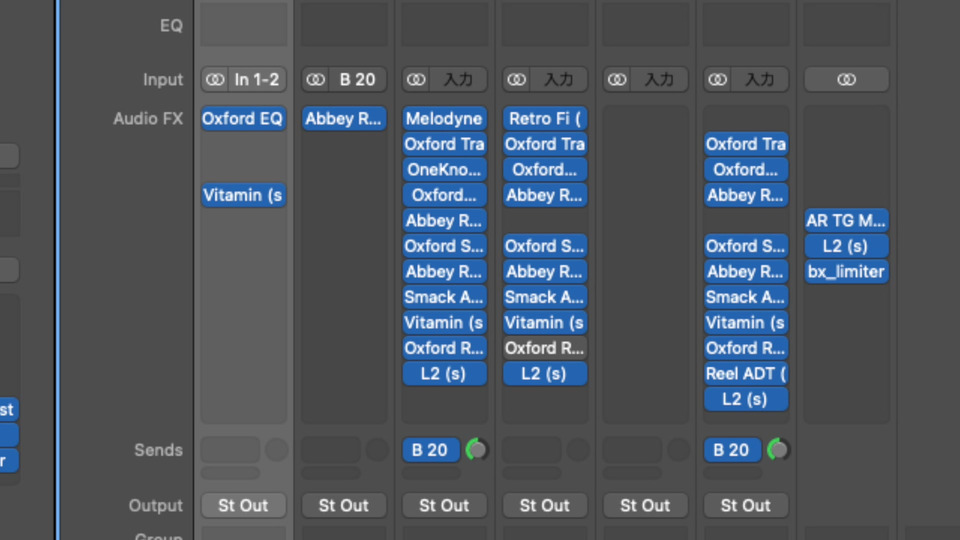Open EQ thumbnail of bx_limiter channel
The width and height of the screenshot is (960, 540).
click(x=846, y=24)
